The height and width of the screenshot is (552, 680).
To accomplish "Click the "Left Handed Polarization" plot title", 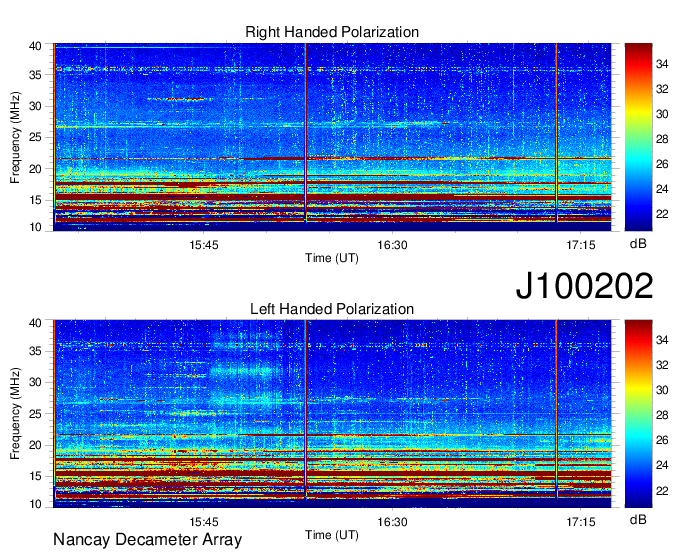I will [x=332, y=309].
